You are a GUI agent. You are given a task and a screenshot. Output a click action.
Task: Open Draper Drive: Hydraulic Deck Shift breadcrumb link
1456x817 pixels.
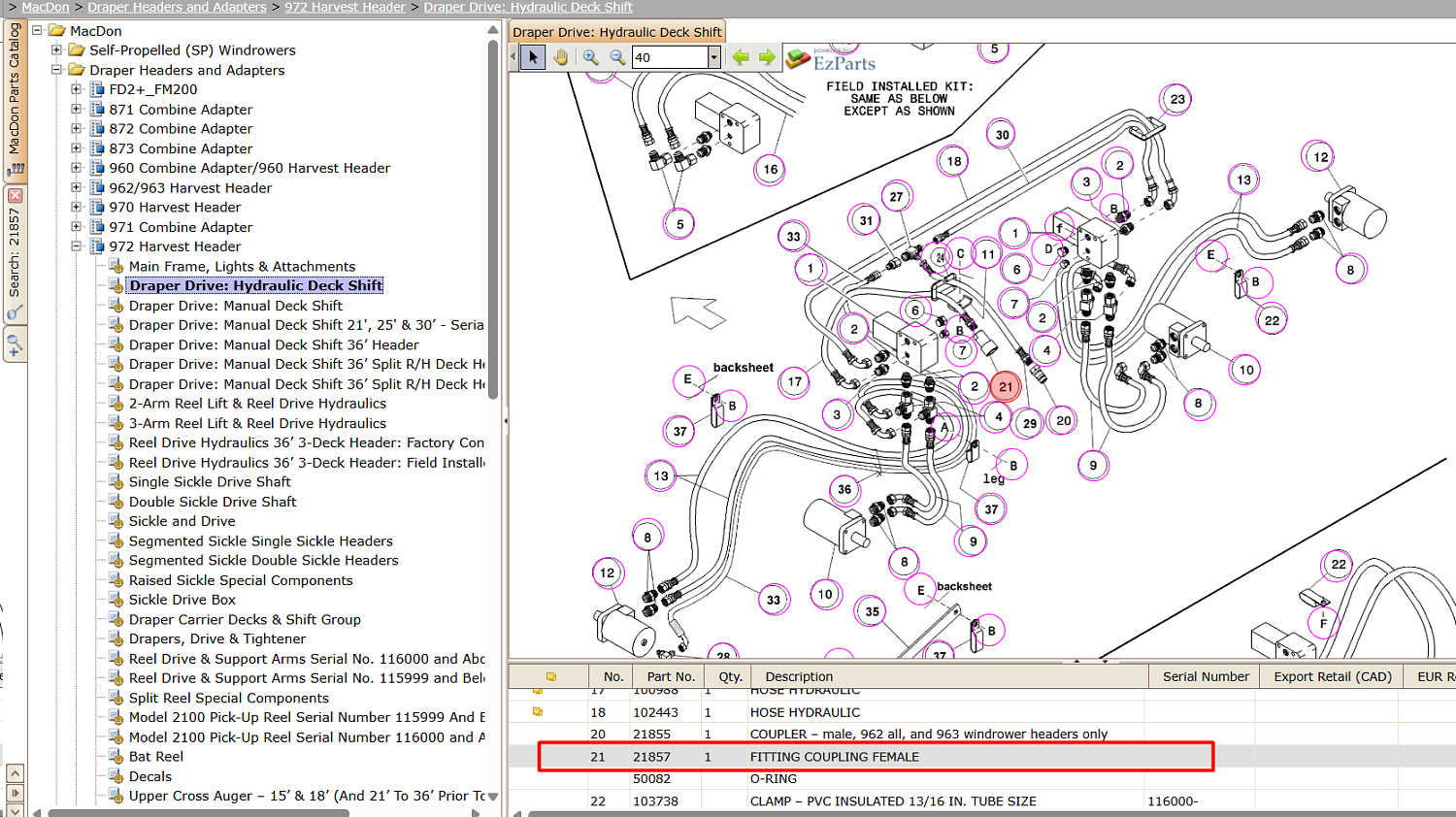click(x=528, y=7)
